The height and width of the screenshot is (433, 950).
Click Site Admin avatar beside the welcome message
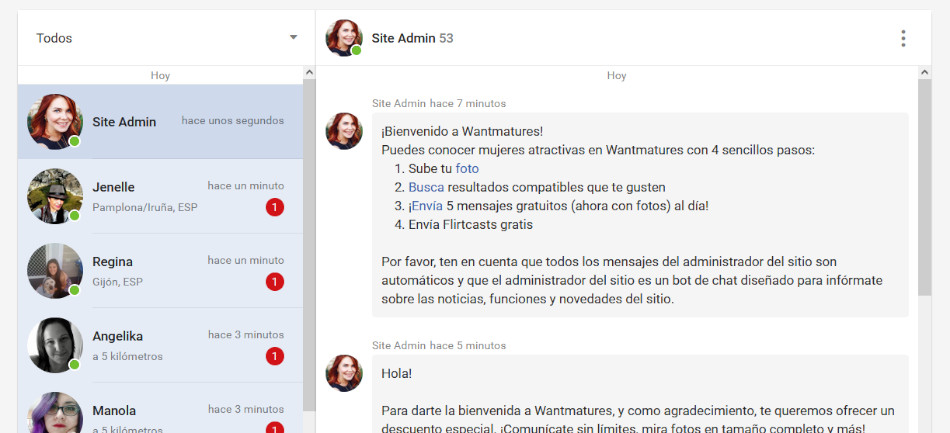[344, 131]
